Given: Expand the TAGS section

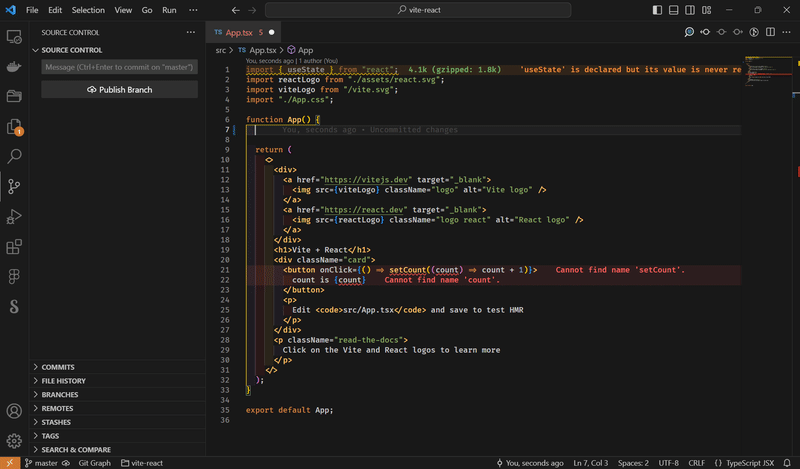Looking at the screenshot, I should pyautogui.click(x=117, y=436).
